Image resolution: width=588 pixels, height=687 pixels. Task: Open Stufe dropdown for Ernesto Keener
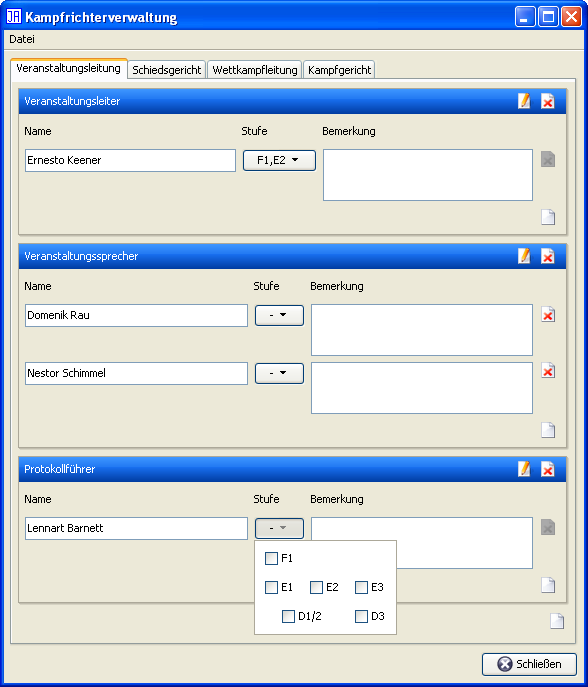279,160
